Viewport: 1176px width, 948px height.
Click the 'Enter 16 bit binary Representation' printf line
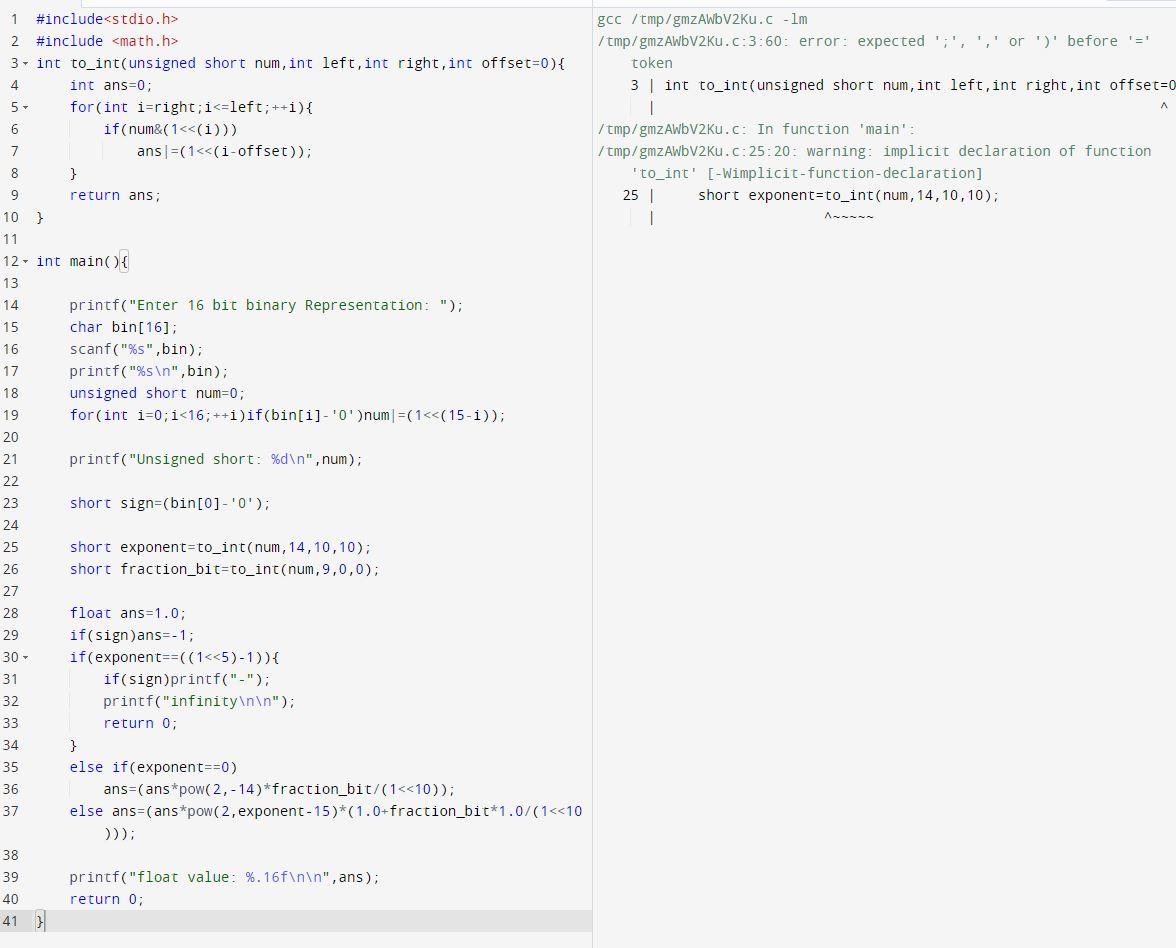coord(266,305)
